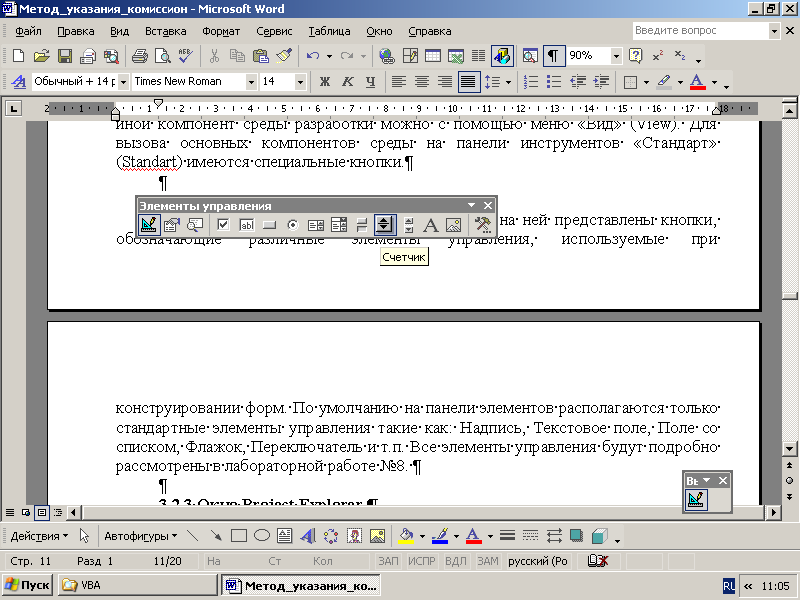Screen dimensions: 800x600
Task: Open the Вставка menu
Action: tap(165, 31)
